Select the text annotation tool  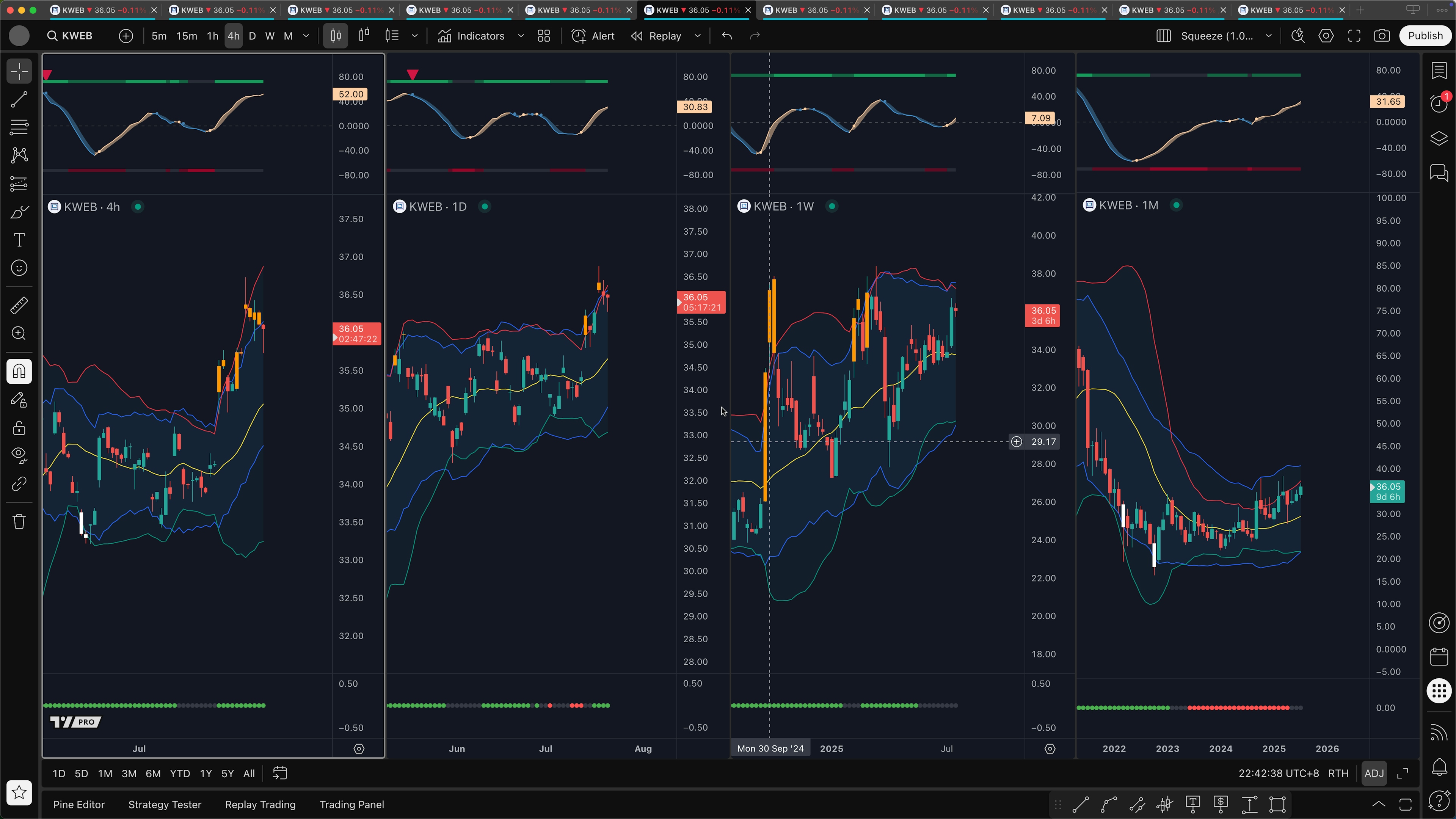19,240
